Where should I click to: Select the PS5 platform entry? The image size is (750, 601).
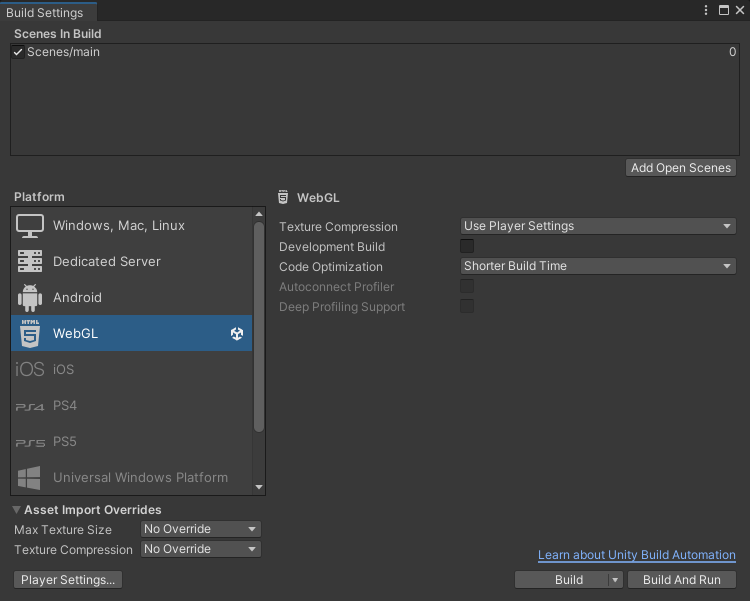132,441
